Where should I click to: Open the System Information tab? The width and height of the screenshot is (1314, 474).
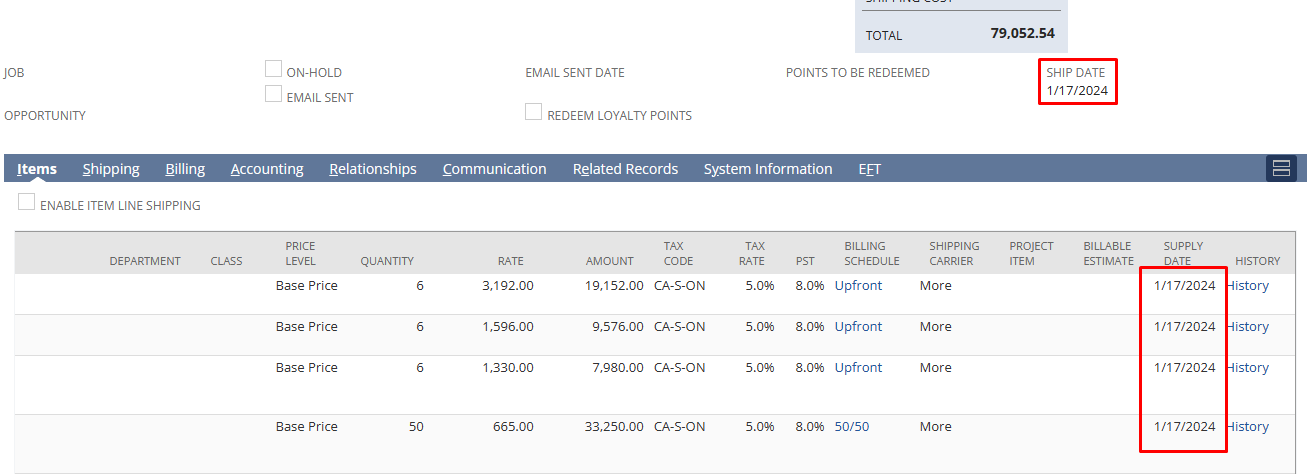pyautogui.click(x=767, y=169)
